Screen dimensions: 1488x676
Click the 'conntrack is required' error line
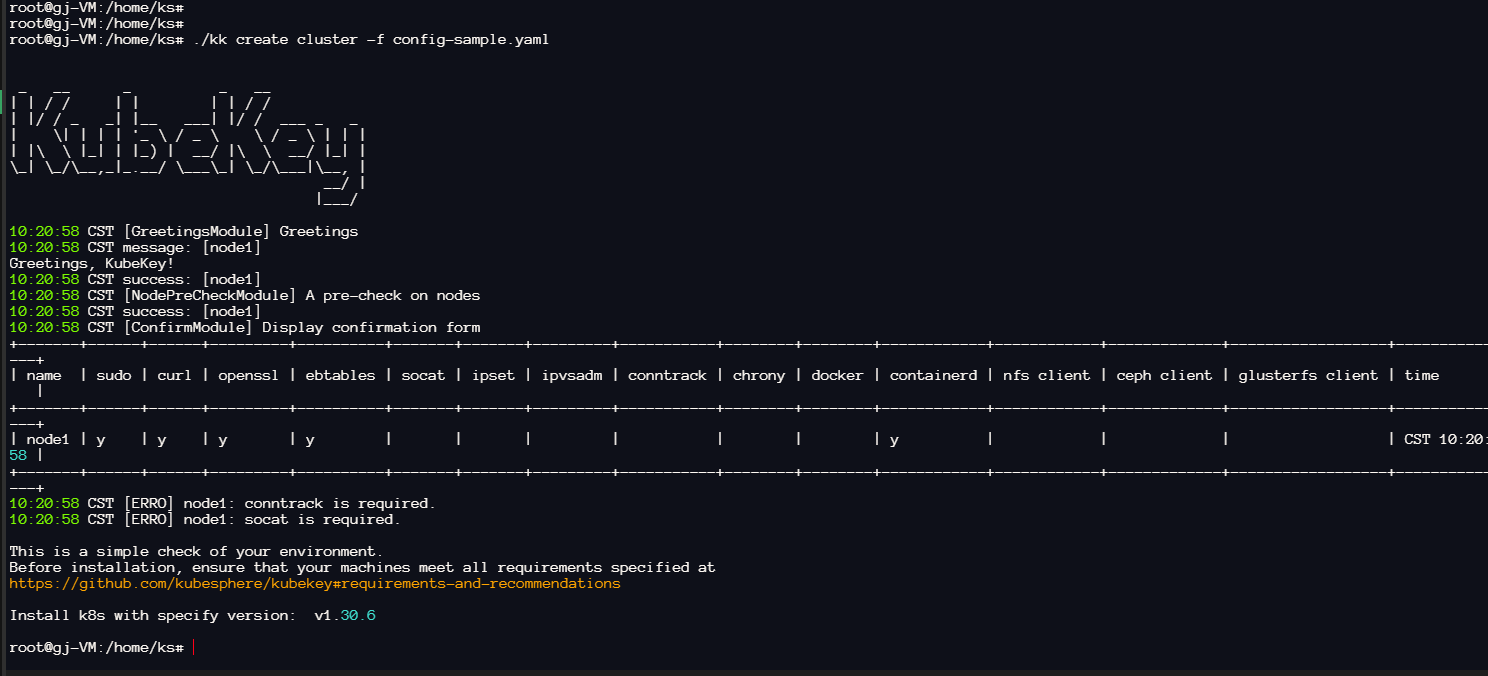(222, 503)
